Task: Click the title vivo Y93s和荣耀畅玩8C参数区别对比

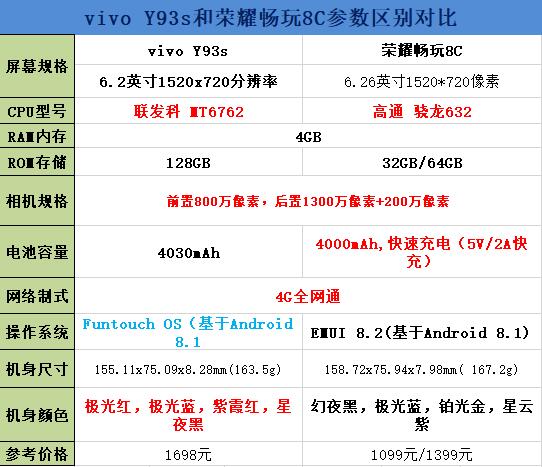Action: (271, 17)
